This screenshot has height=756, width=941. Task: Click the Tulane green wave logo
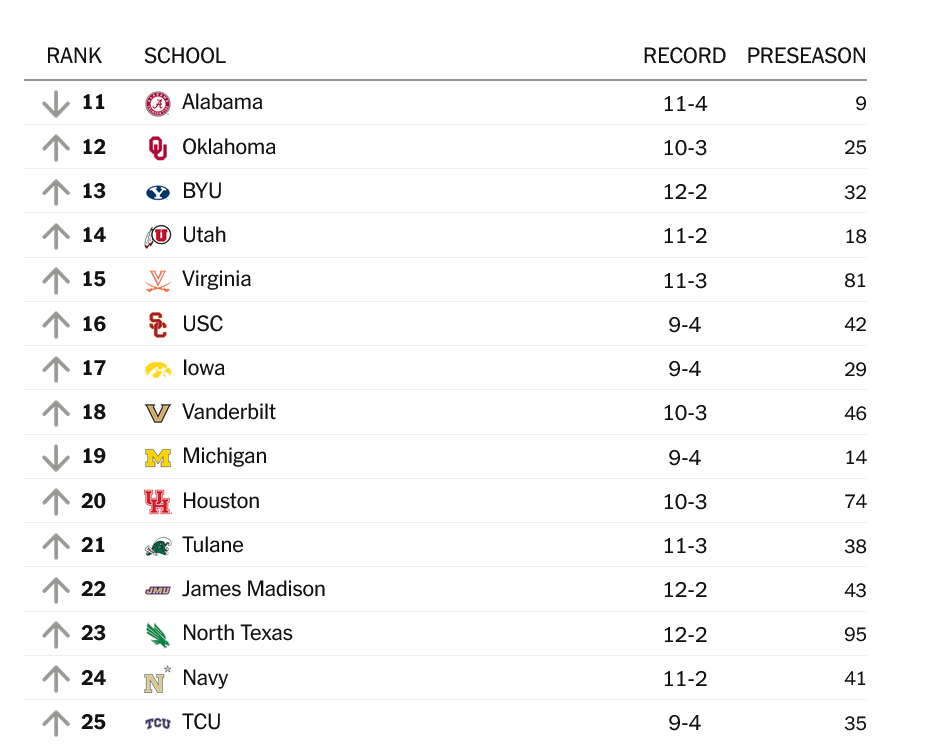[157, 546]
